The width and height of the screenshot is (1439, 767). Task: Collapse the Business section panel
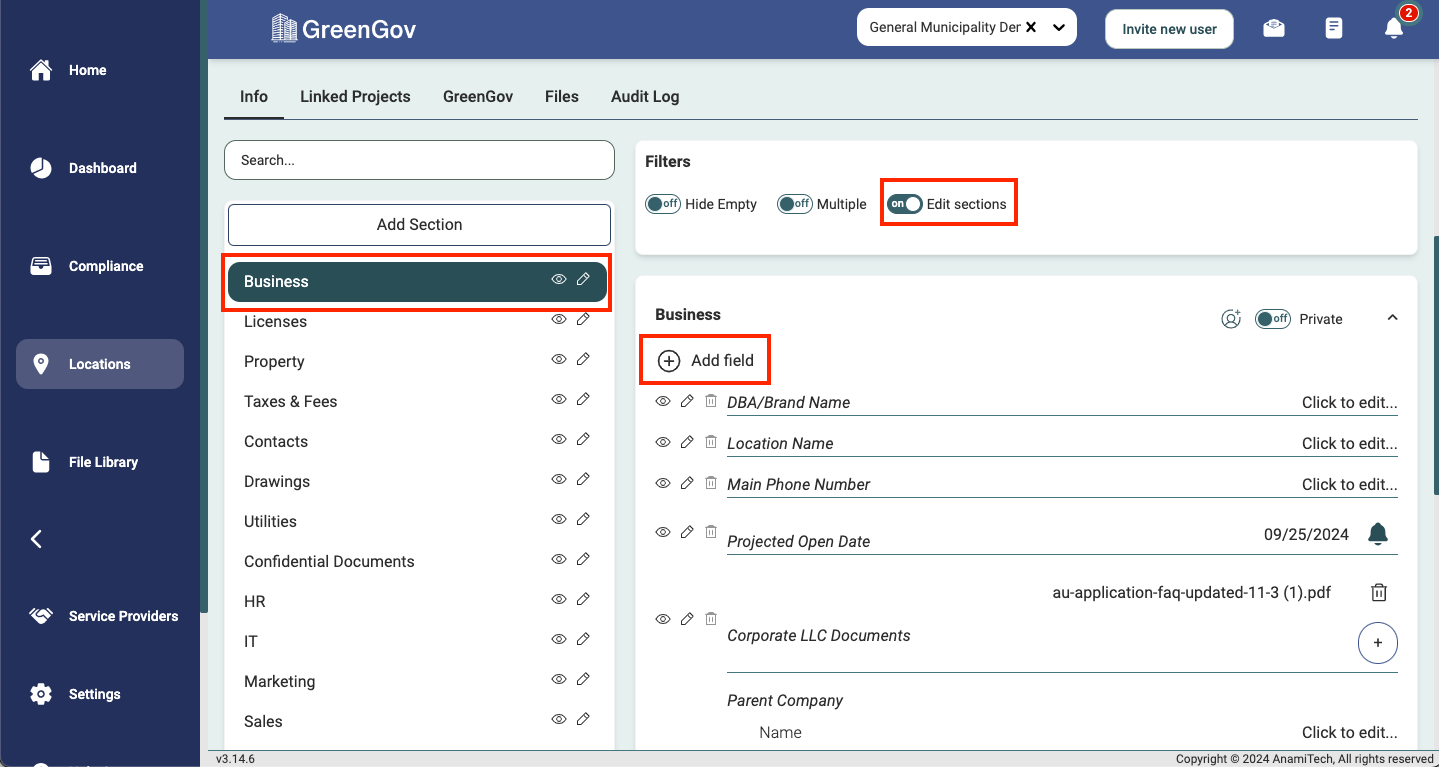(1392, 318)
